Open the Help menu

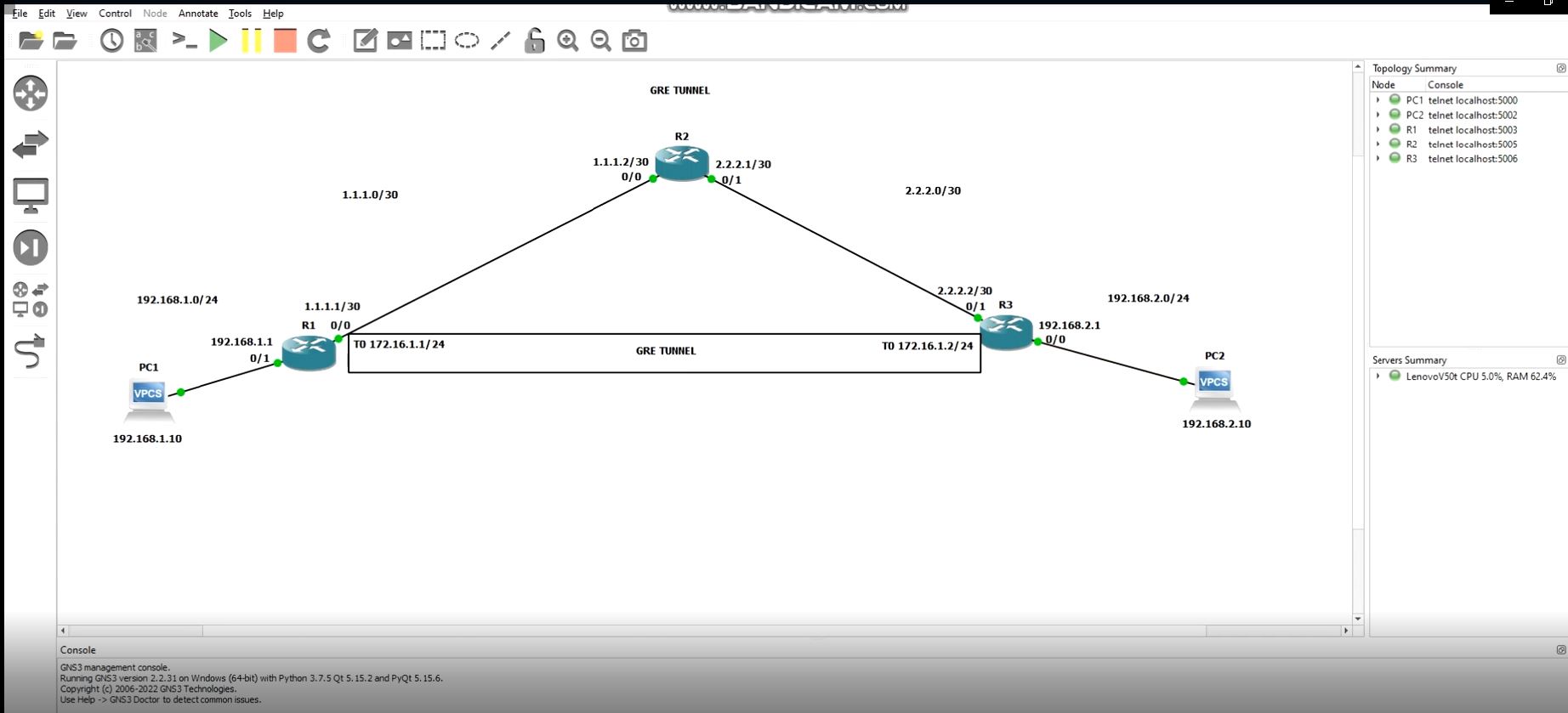click(273, 14)
